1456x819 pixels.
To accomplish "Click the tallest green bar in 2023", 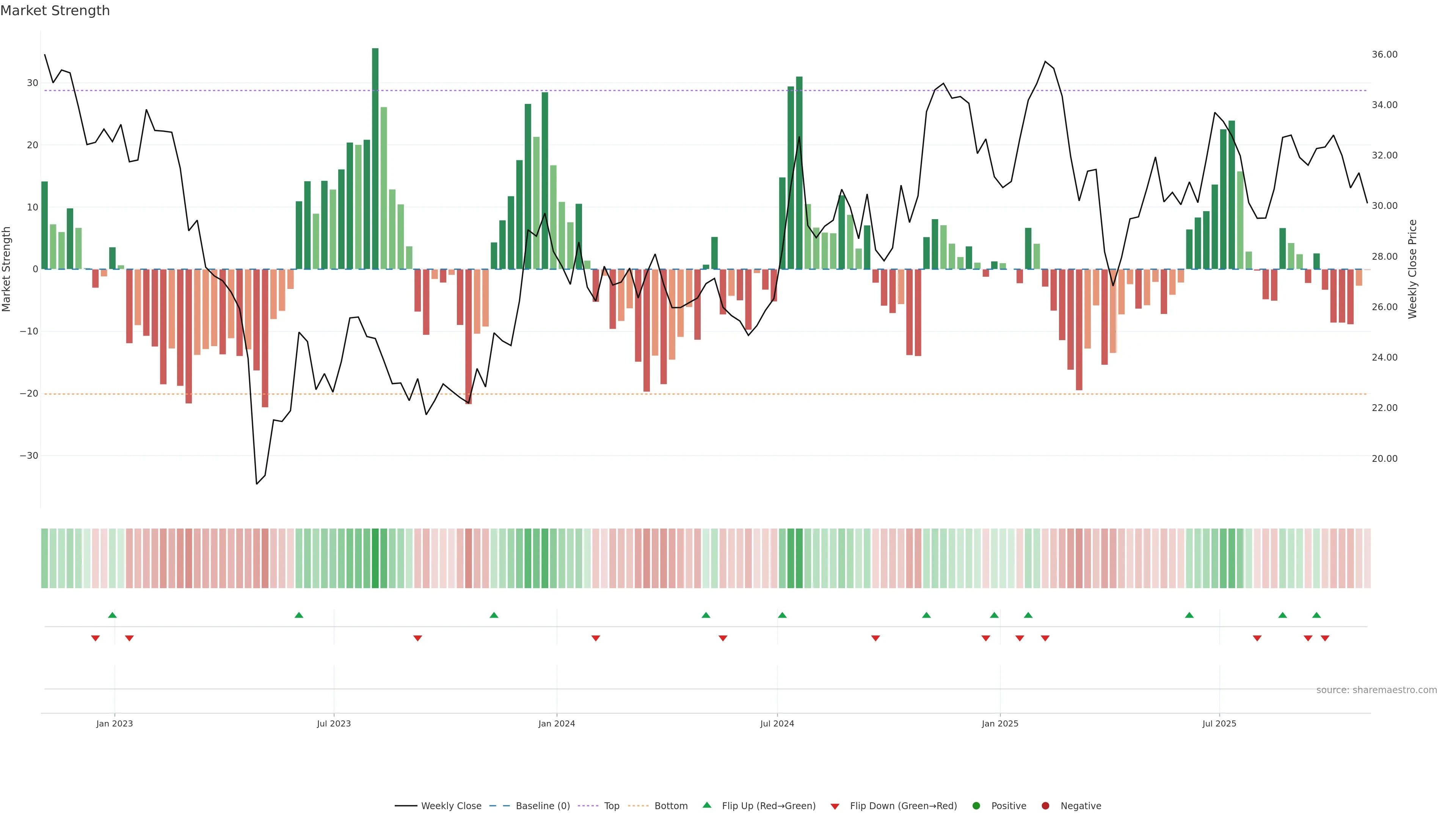I will tap(375, 158).
